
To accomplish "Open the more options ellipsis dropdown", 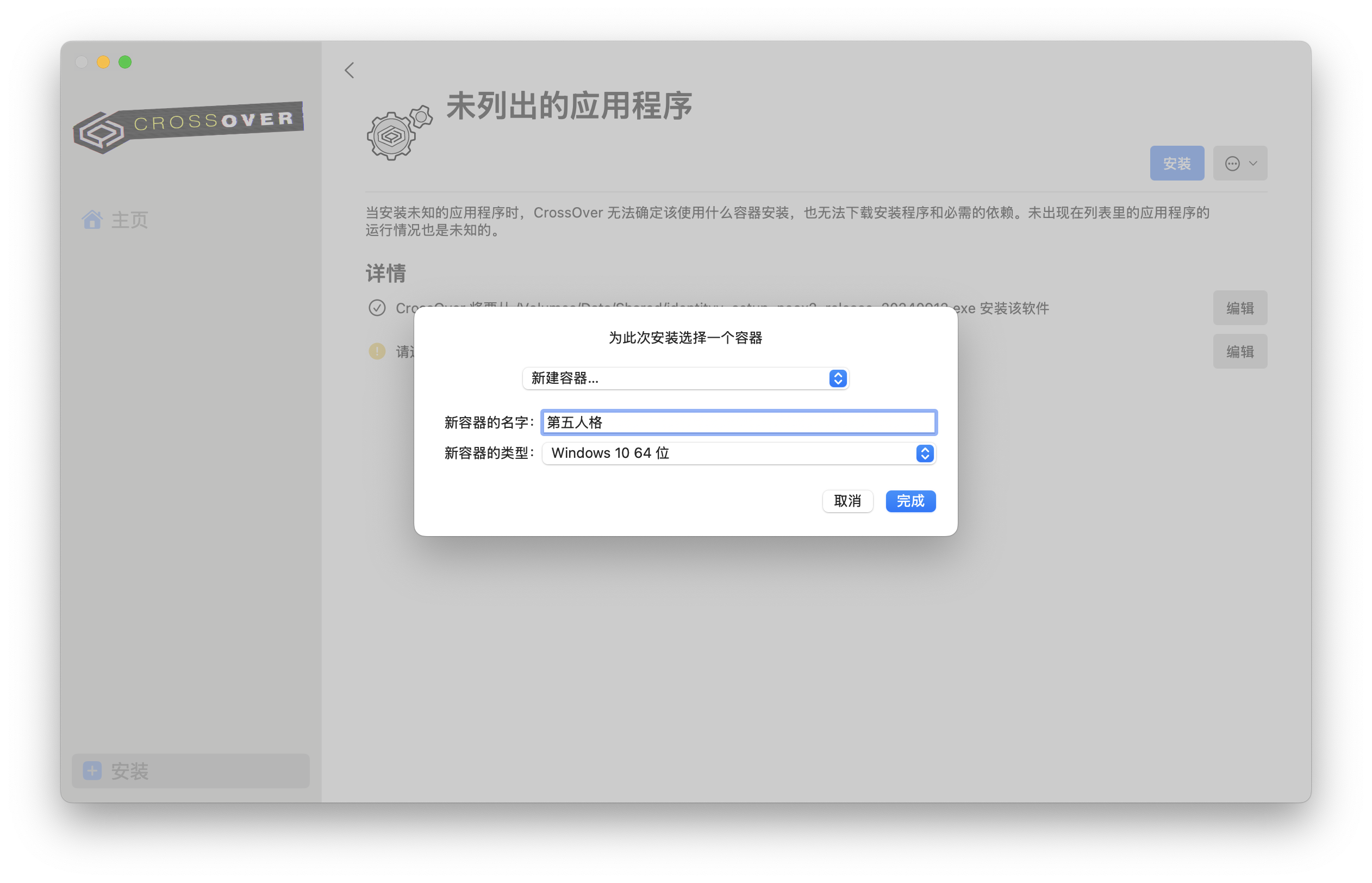I will 1240,164.
